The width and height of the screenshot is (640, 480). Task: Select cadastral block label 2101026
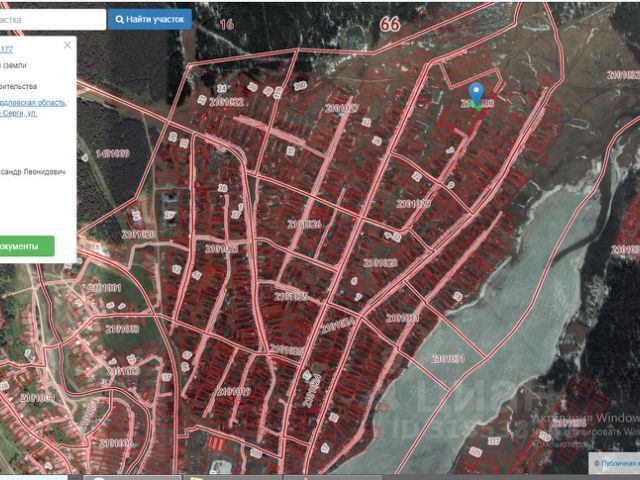(x=304, y=224)
